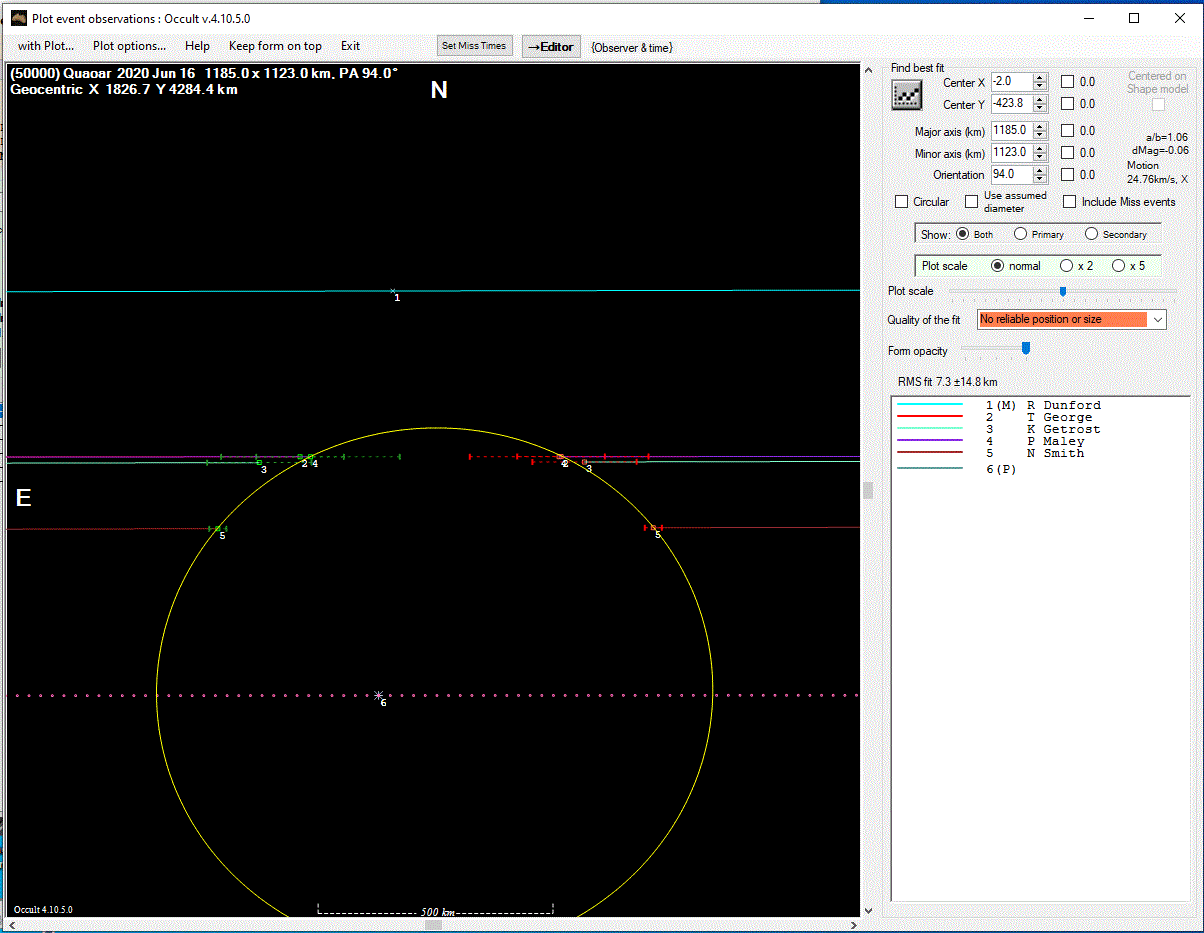The width and height of the screenshot is (1204, 933).
Task: Select the Show Secondary radio button
Action: [1091, 234]
